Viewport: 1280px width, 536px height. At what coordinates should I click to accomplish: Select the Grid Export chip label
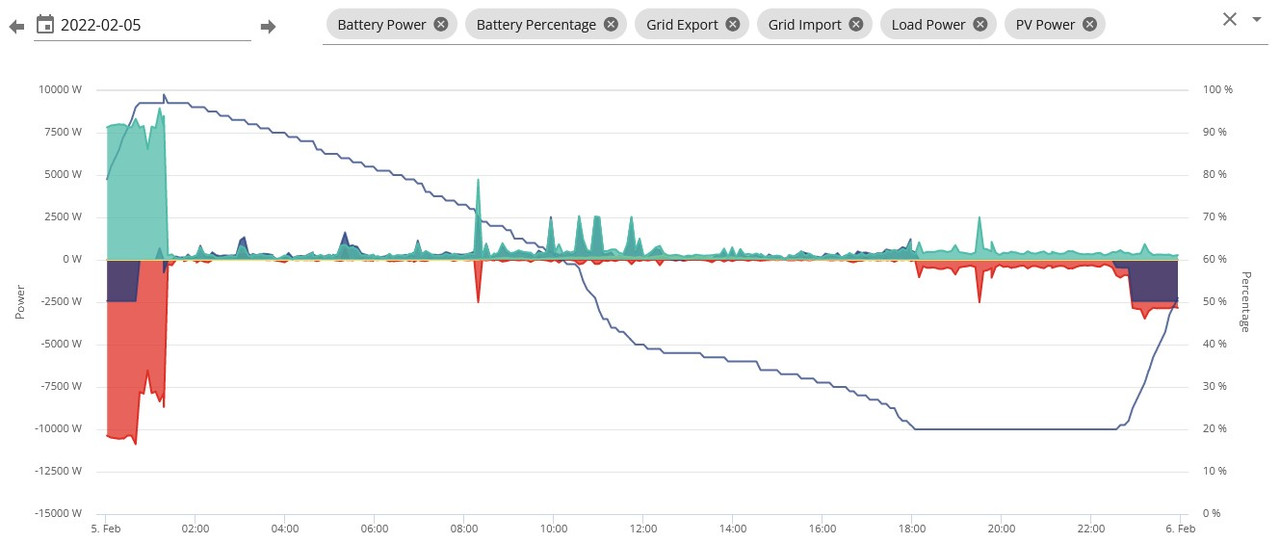click(x=682, y=24)
